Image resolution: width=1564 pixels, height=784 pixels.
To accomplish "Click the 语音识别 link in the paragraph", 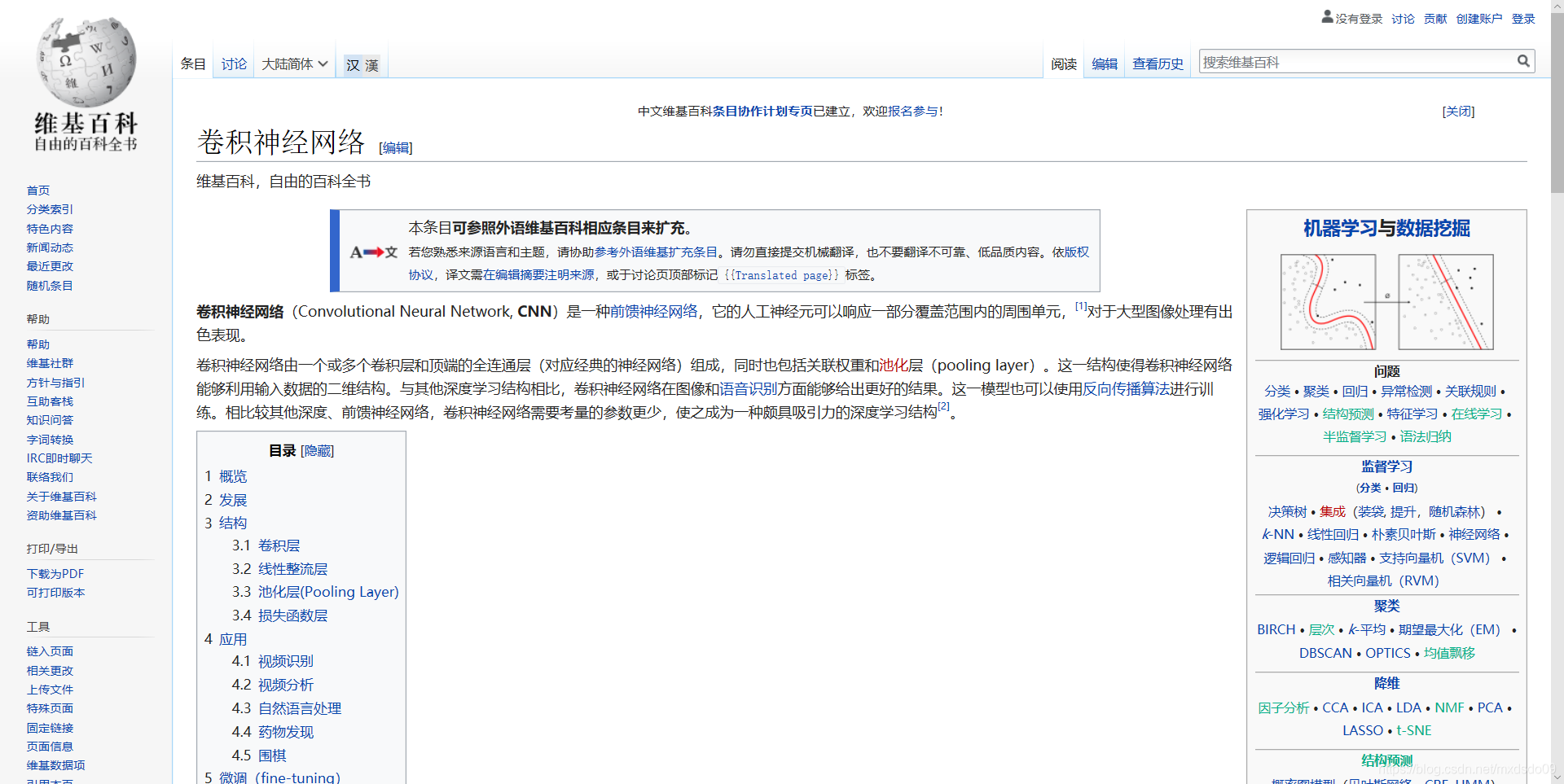I will click(x=749, y=389).
